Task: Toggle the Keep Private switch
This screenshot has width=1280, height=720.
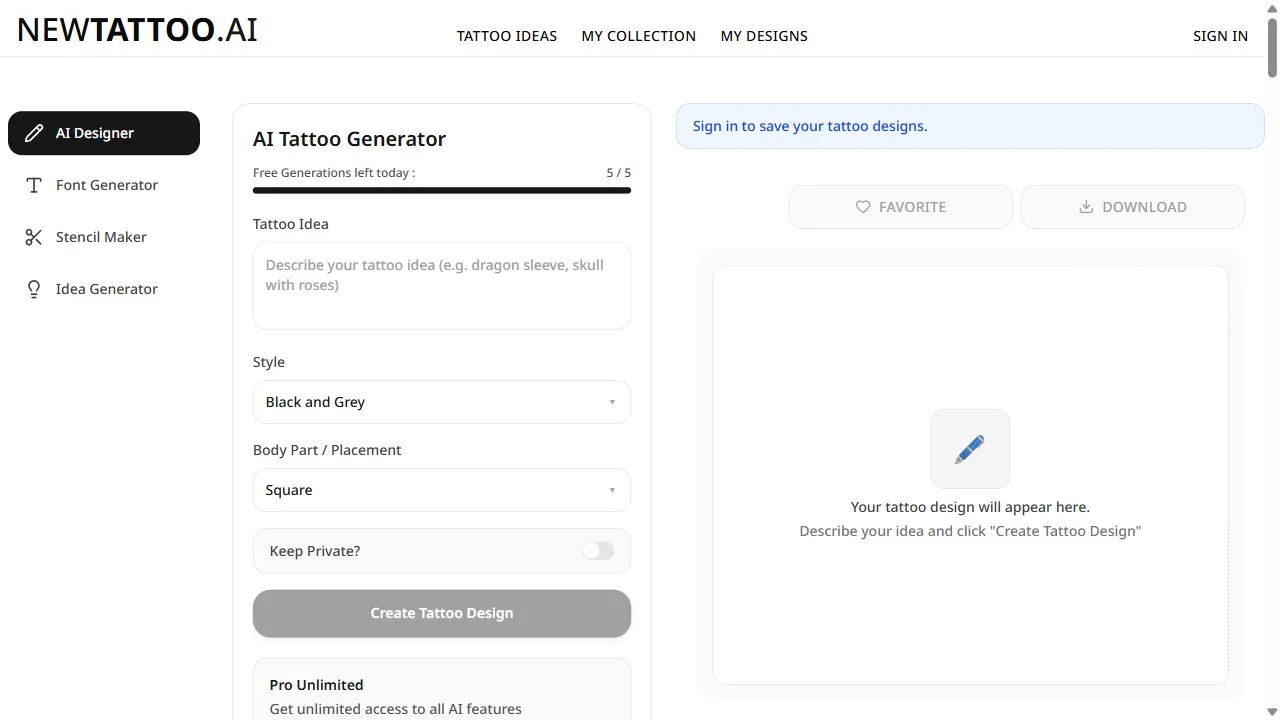Action: pos(598,551)
